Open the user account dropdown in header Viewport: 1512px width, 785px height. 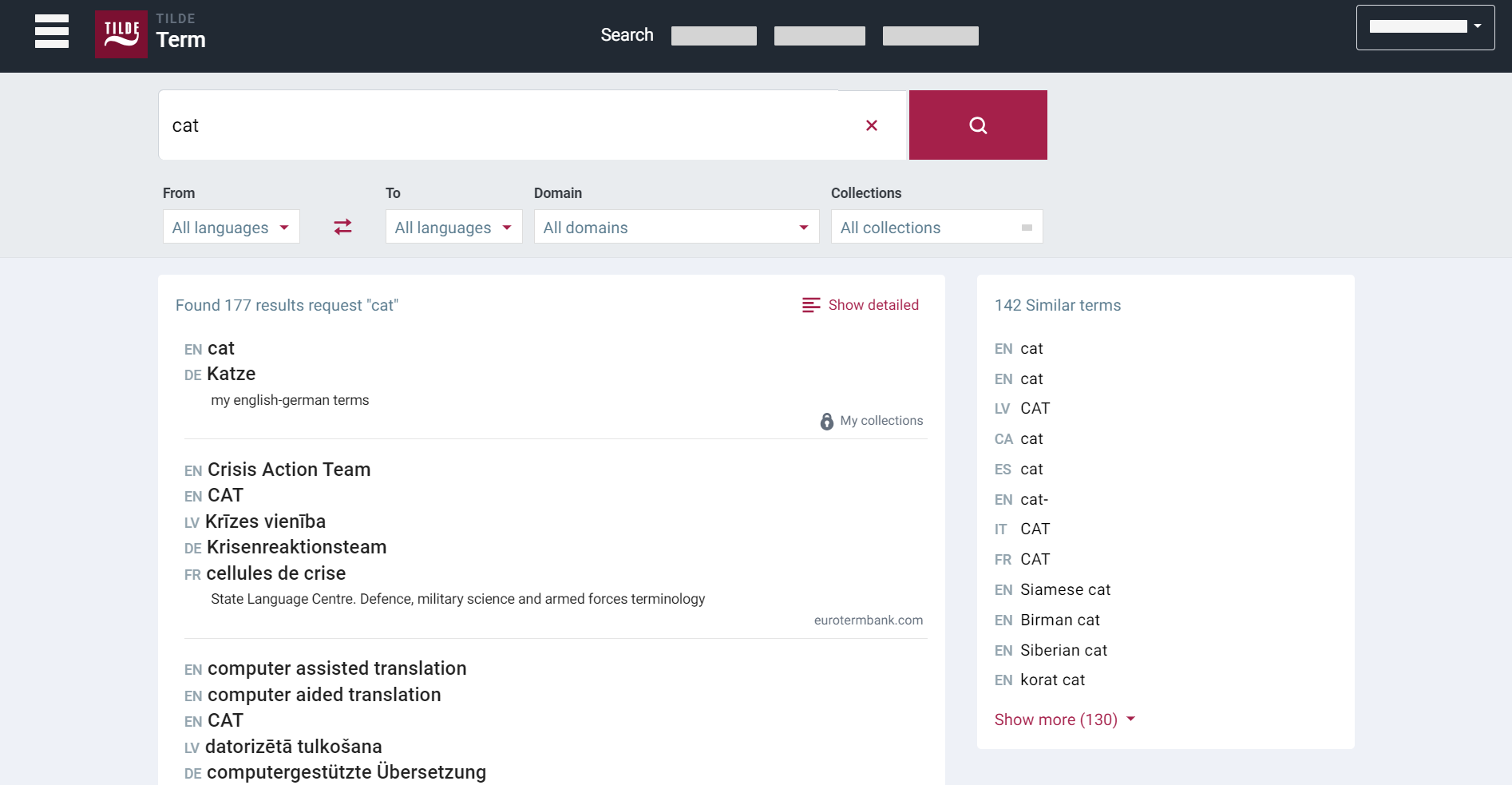1425,27
